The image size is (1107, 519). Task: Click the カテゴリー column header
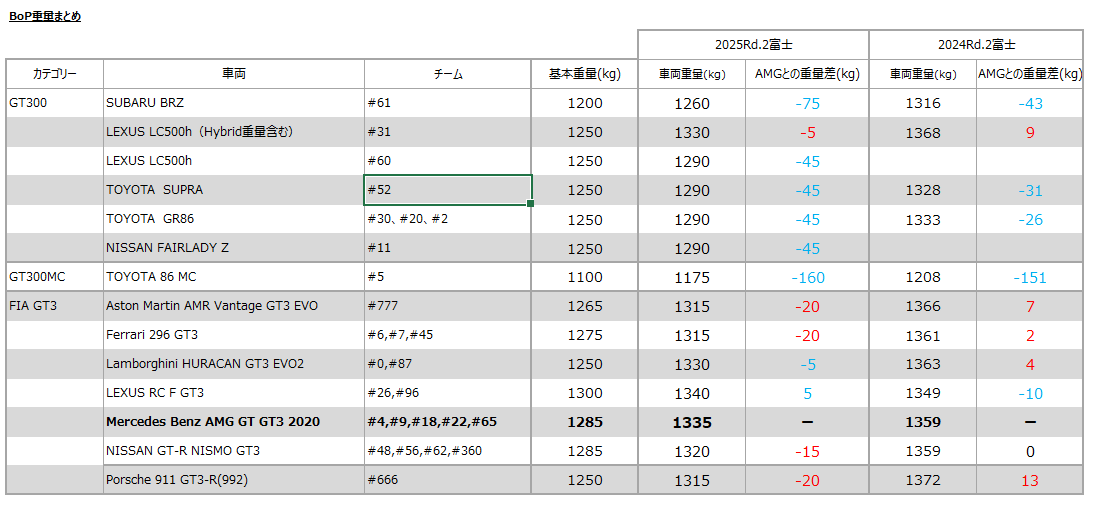54,74
